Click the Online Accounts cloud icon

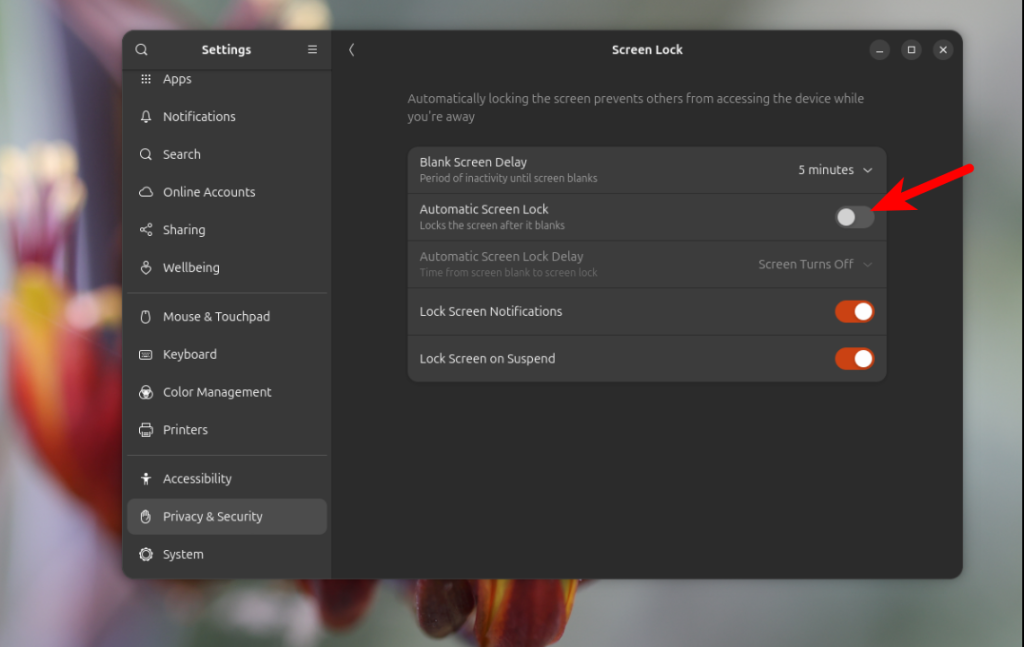(146, 192)
